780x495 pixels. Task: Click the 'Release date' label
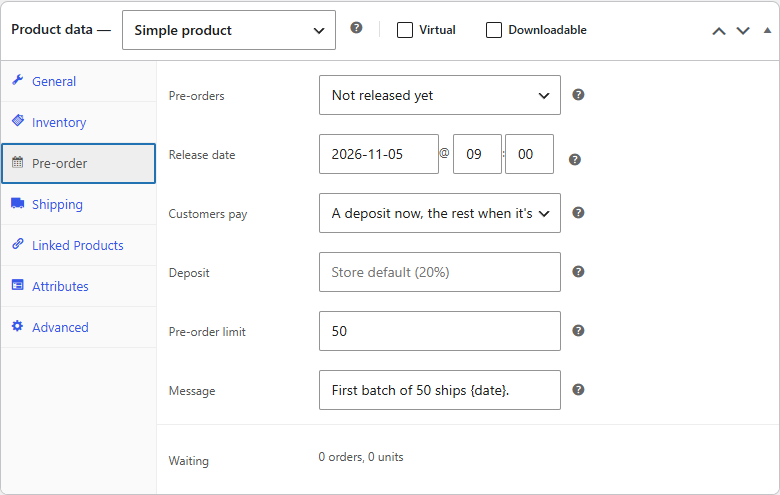coord(202,155)
